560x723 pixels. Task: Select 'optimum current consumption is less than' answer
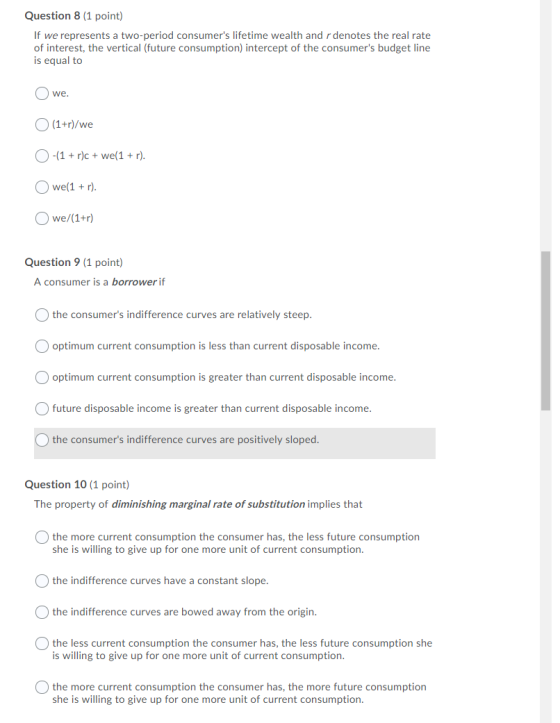point(42,346)
